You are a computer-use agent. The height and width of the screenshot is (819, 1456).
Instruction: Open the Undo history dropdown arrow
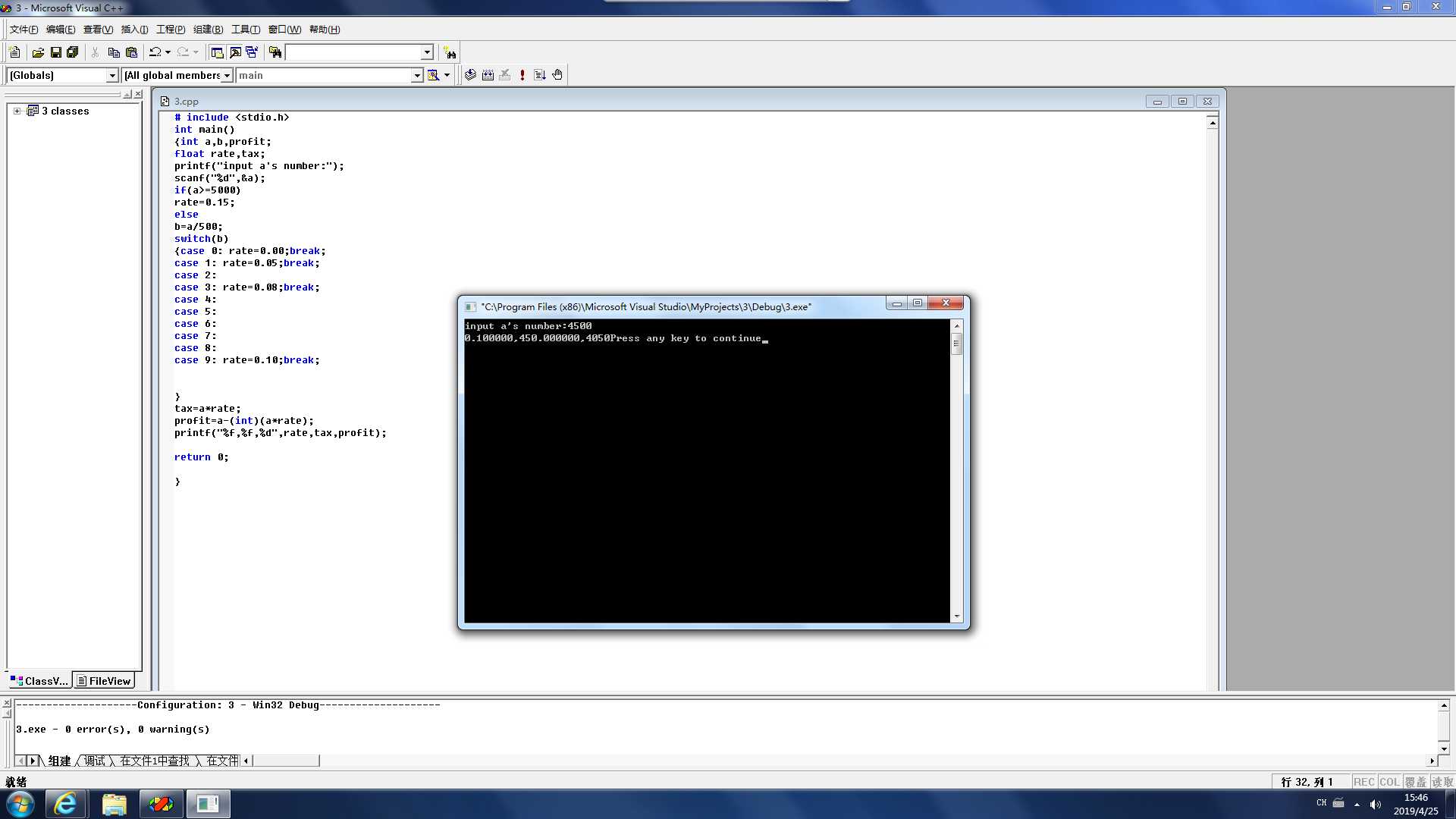coord(168,52)
